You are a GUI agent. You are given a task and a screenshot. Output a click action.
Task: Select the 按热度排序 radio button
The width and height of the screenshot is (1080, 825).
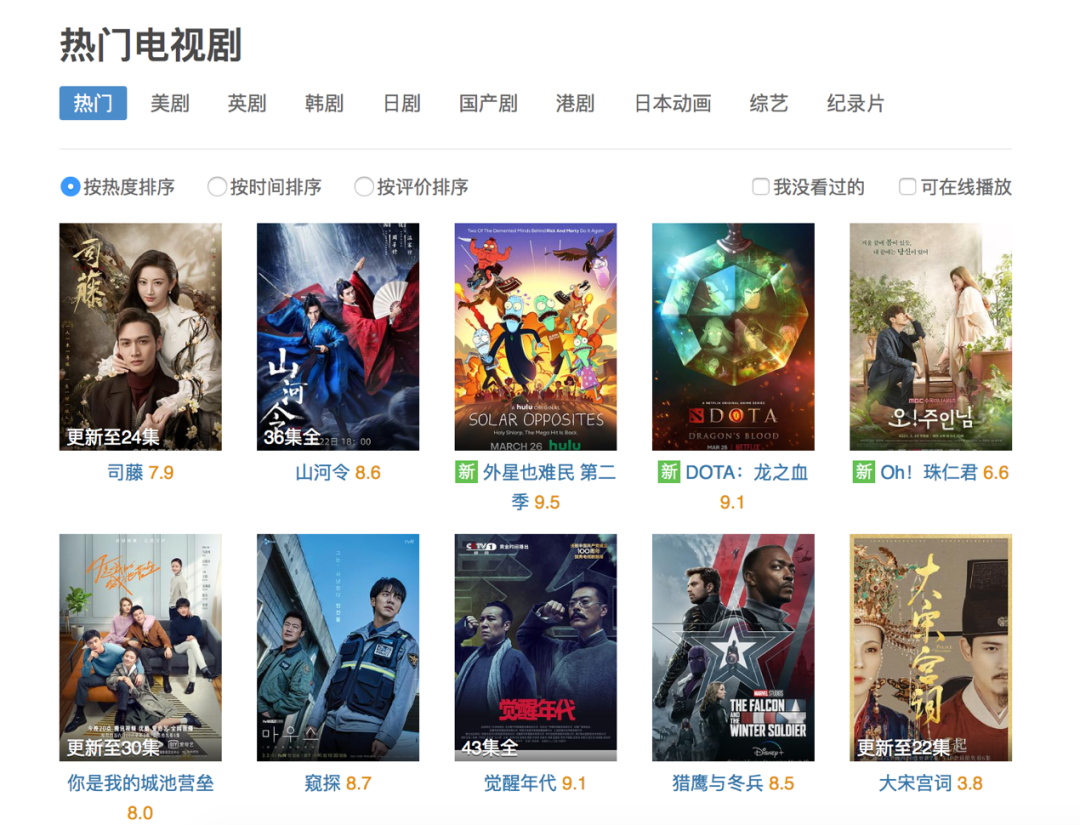(x=70, y=187)
